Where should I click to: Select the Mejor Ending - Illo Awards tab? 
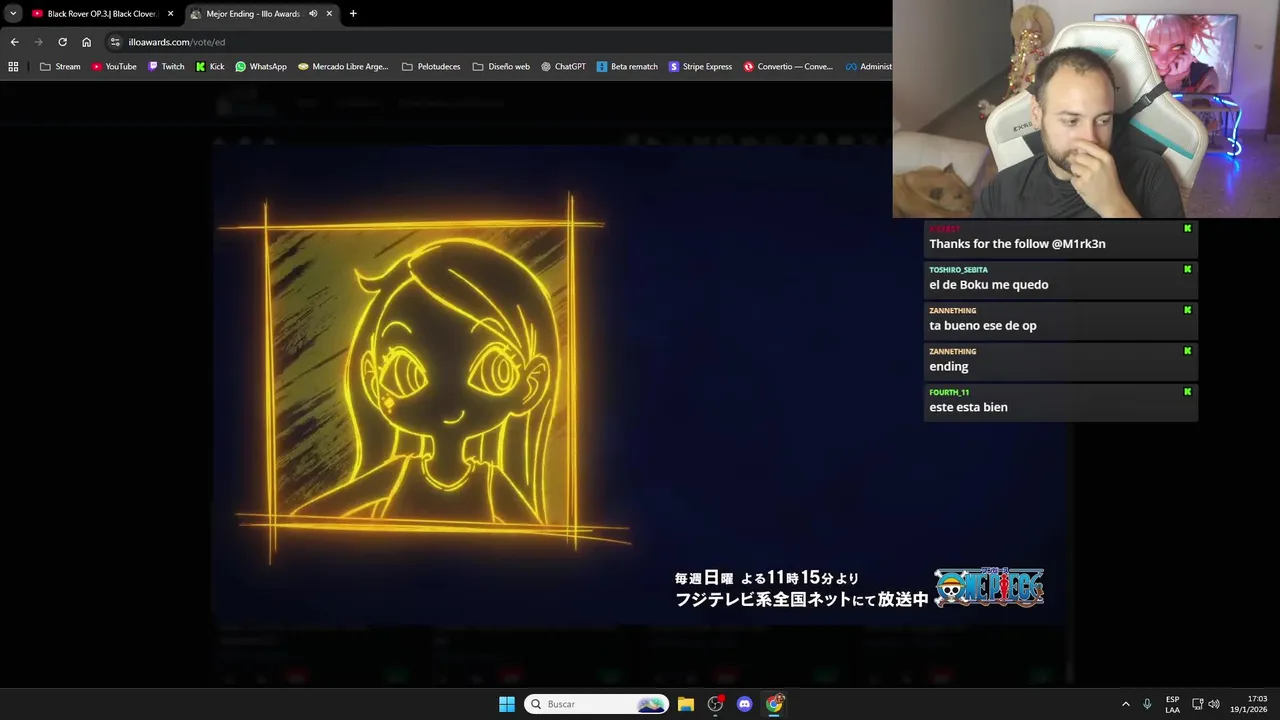(x=255, y=14)
